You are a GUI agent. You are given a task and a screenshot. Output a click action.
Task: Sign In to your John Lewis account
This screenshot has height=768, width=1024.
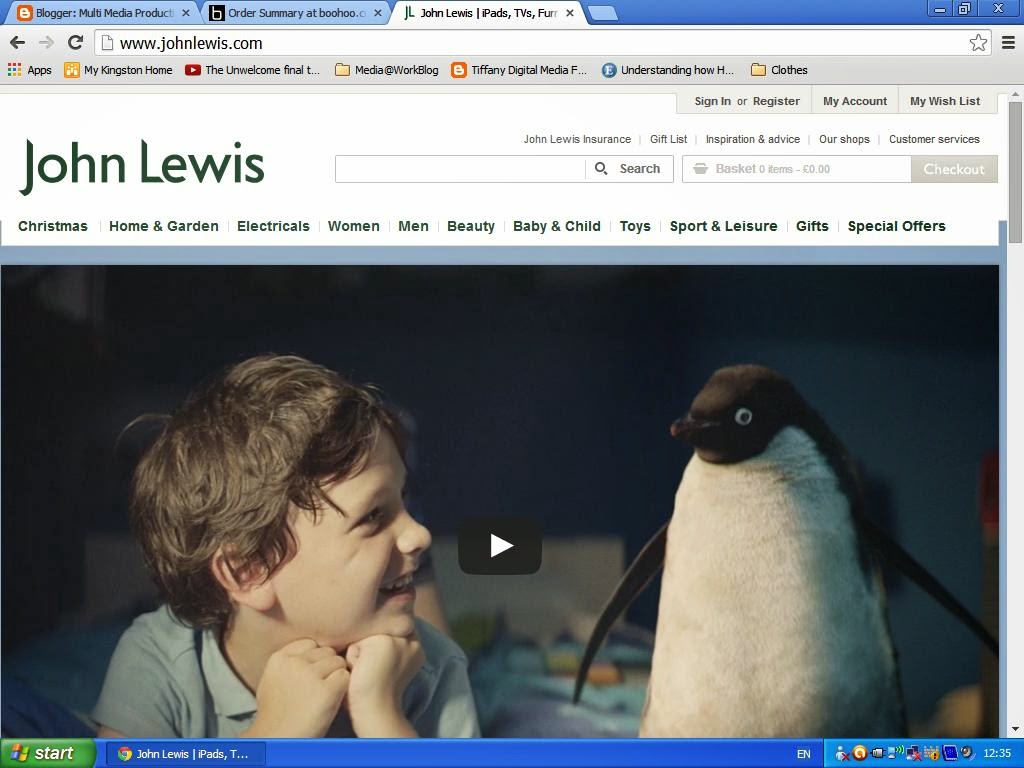coord(712,101)
